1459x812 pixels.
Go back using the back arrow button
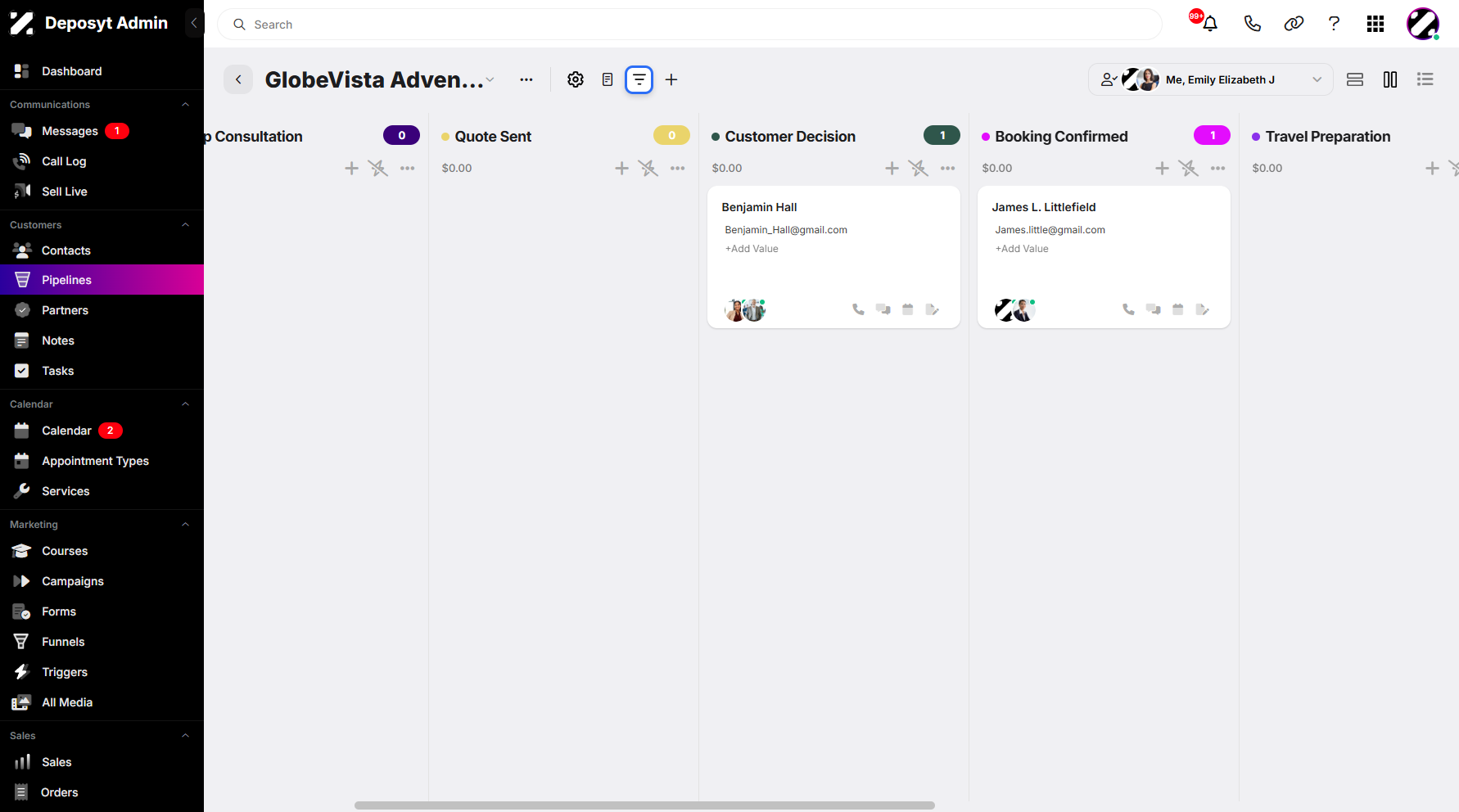coord(238,79)
